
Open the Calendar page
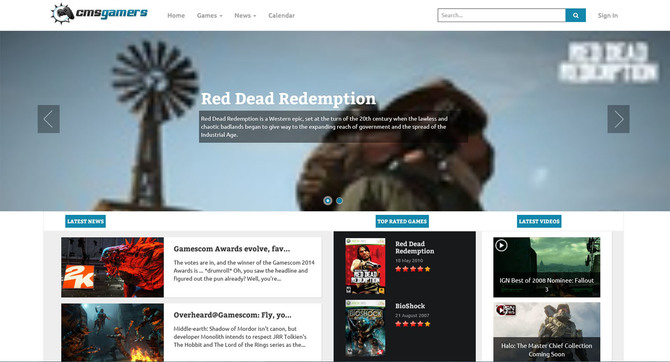click(282, 15)
